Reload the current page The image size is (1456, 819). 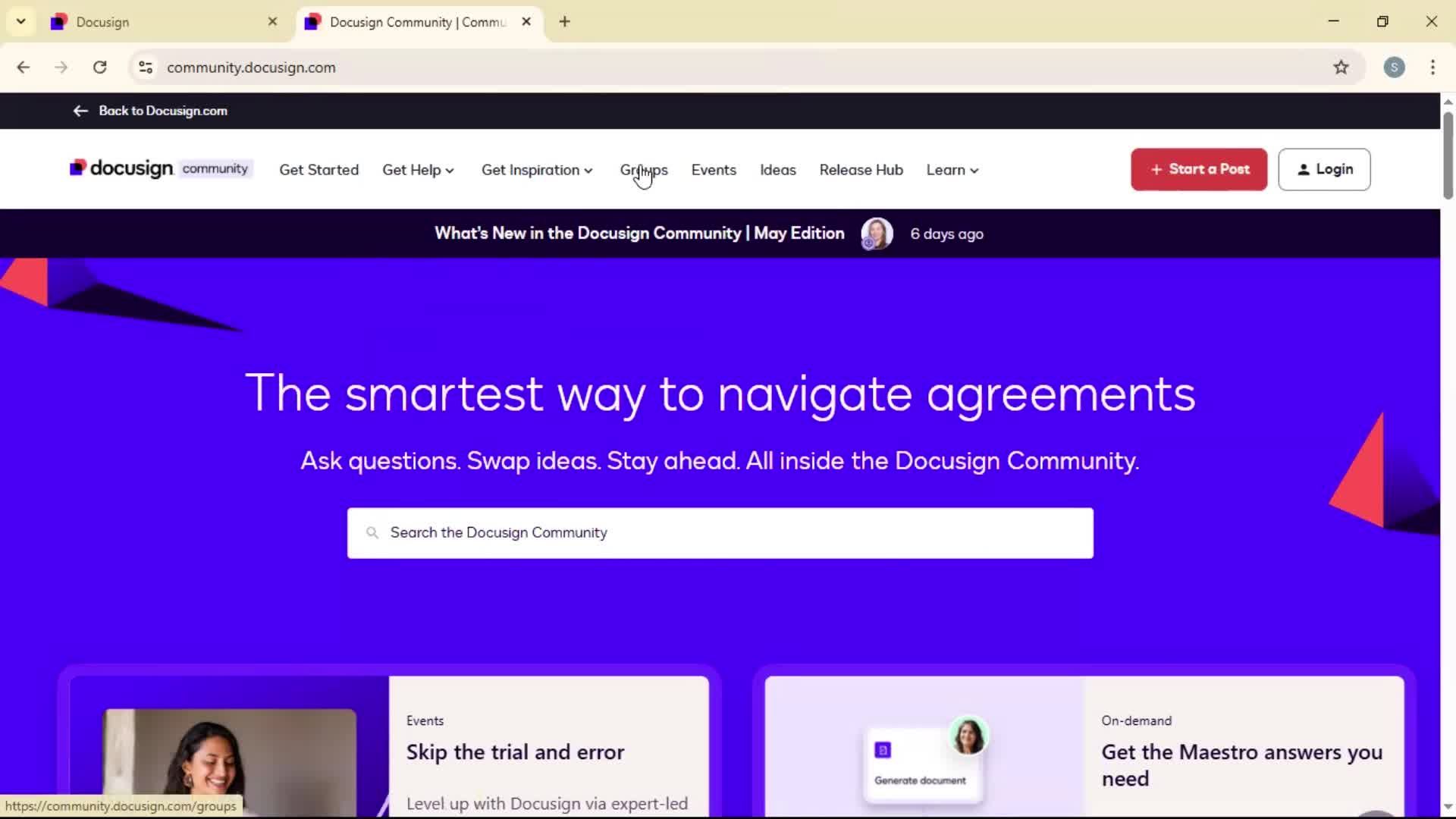(99, 67)
